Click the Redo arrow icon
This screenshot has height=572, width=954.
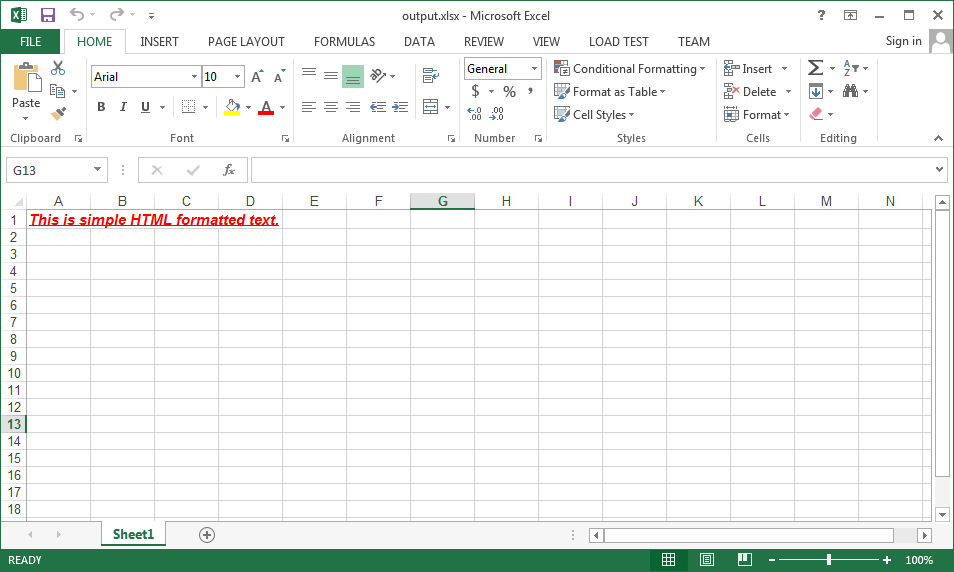pos(117,14)
